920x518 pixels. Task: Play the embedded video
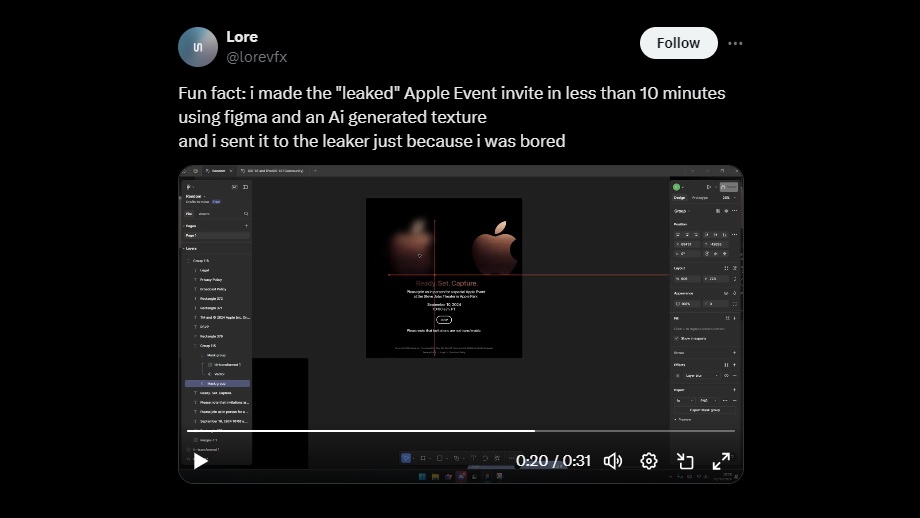[201, 461]
